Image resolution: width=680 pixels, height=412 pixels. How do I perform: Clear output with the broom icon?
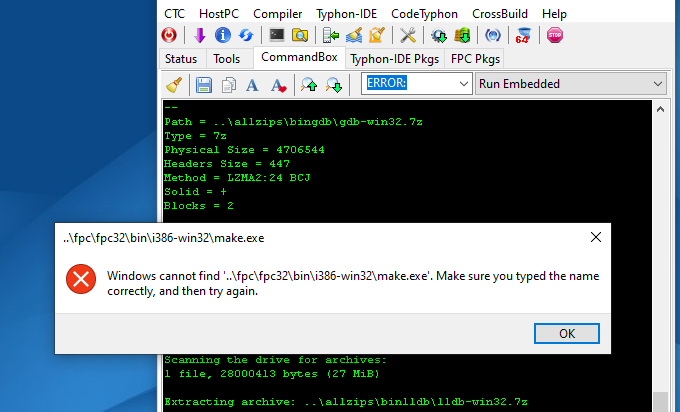[x=173, y=85]
